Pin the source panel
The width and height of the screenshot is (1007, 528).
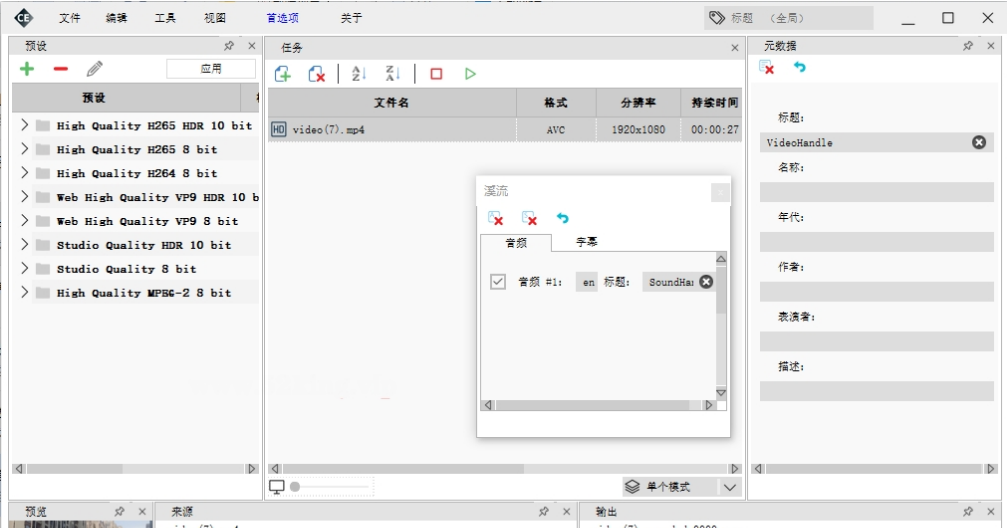pyautogui.click(x=544, y=511)
